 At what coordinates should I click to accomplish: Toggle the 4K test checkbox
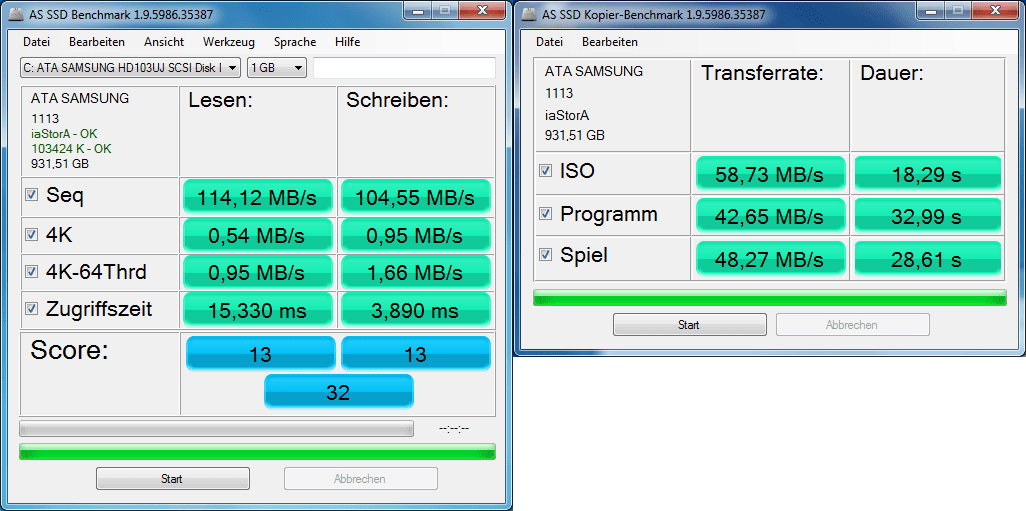click(30, 234)
